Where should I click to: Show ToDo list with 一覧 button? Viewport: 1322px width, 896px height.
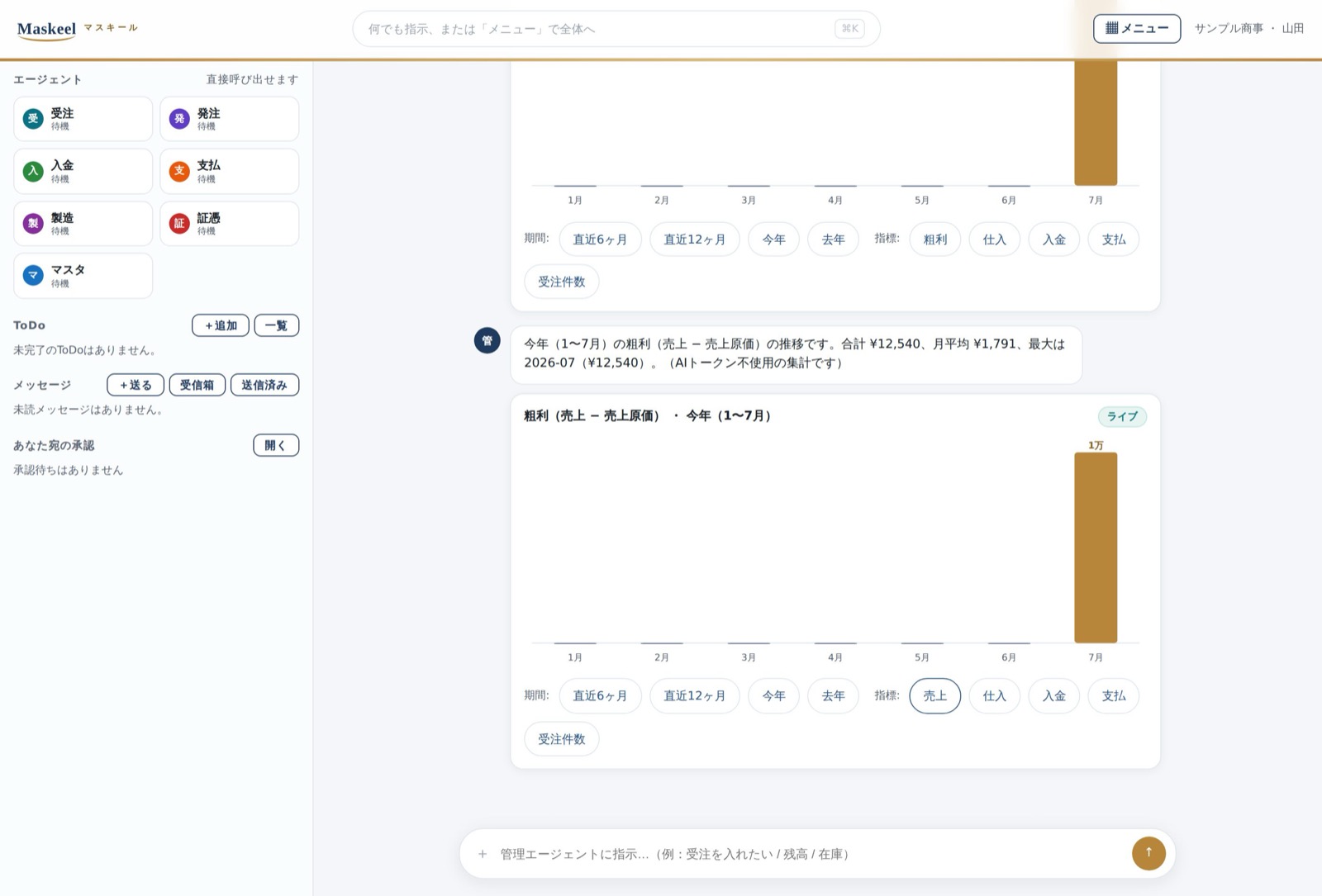pos(277,325)
